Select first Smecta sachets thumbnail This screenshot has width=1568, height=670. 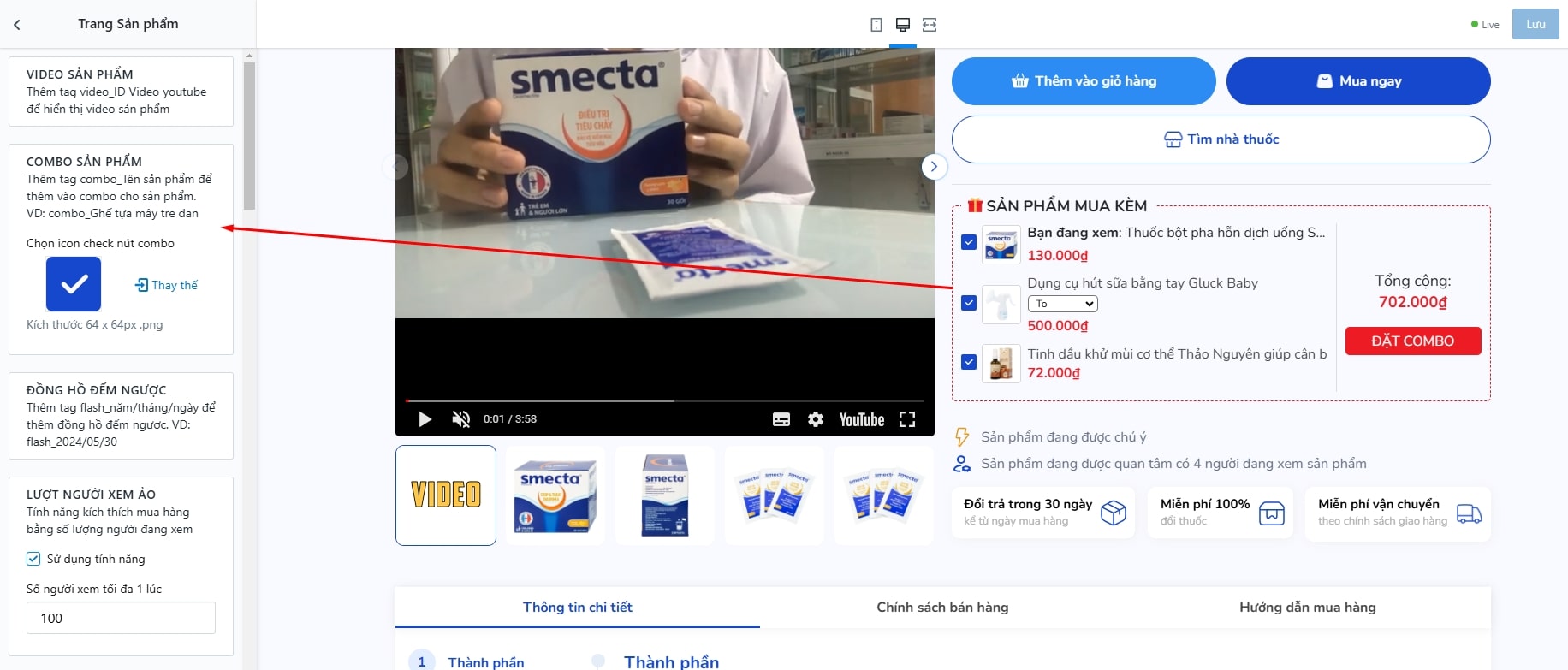coord(775,495)
